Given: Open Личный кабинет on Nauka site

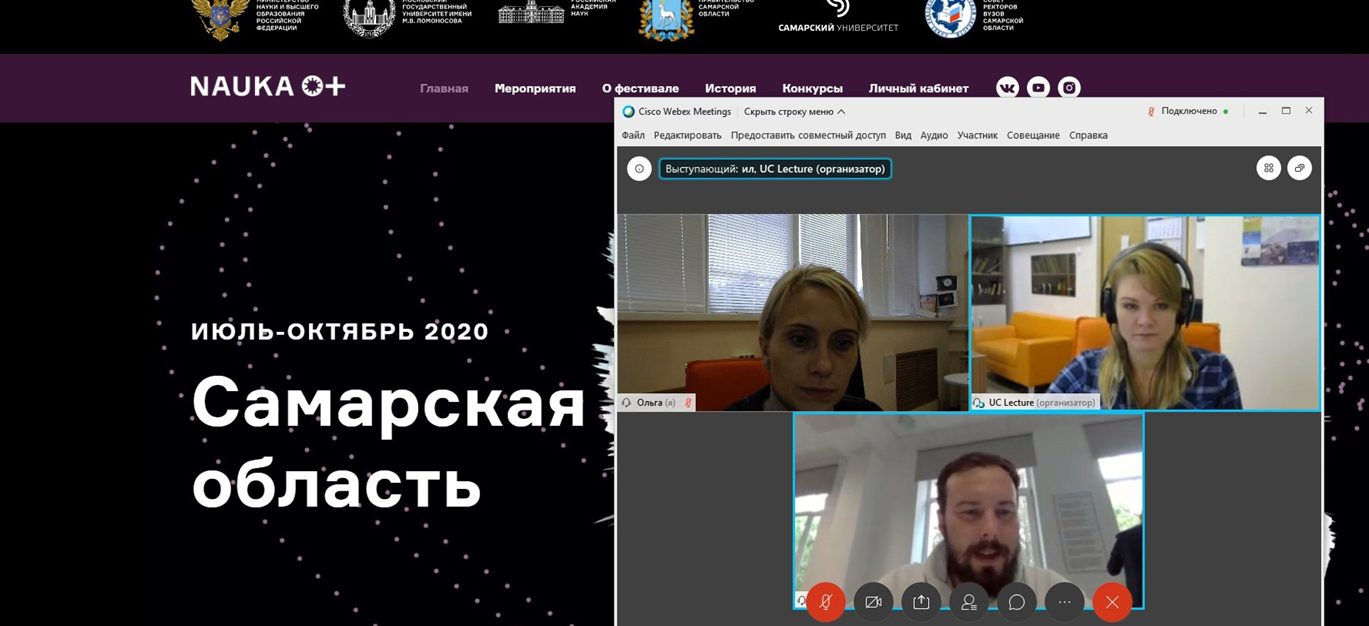Looking at the screenshot, I should pyautogui.click(x=918, y=88).
